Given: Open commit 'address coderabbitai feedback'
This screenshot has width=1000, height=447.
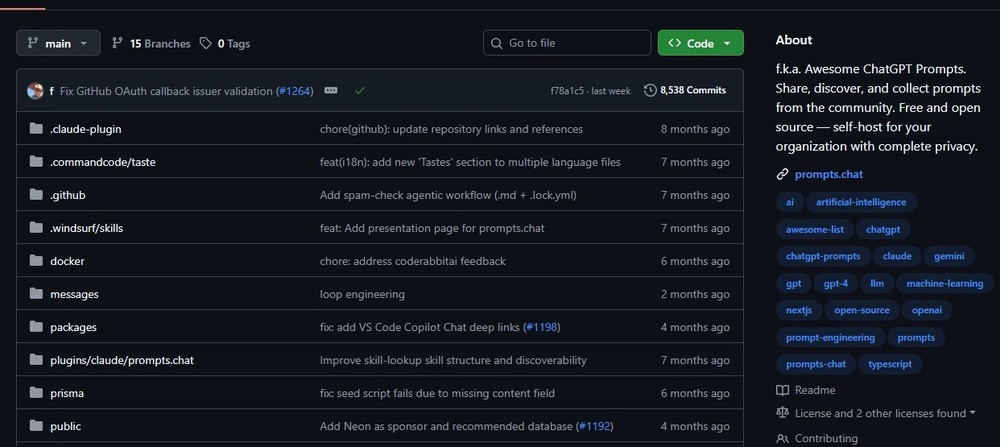Looking at the screenshot, I should pyautogui.click(x=413, y=261).
